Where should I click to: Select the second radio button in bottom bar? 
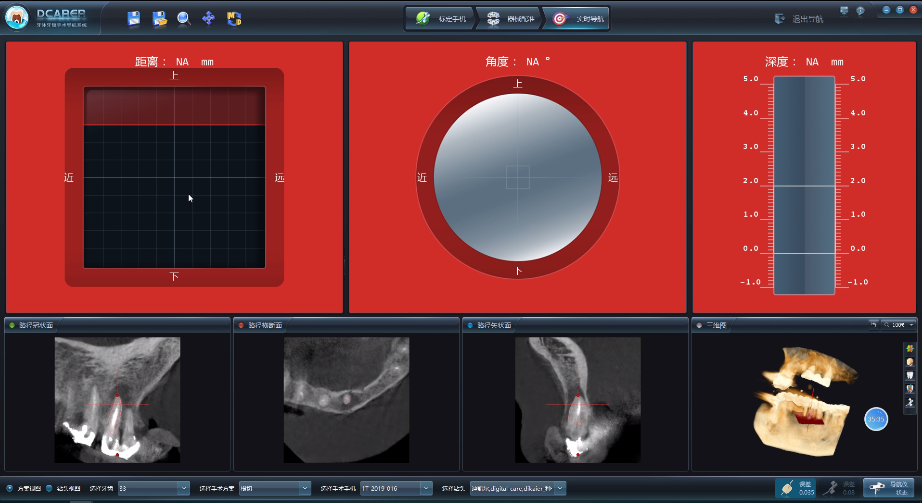(x=49, y=488)
